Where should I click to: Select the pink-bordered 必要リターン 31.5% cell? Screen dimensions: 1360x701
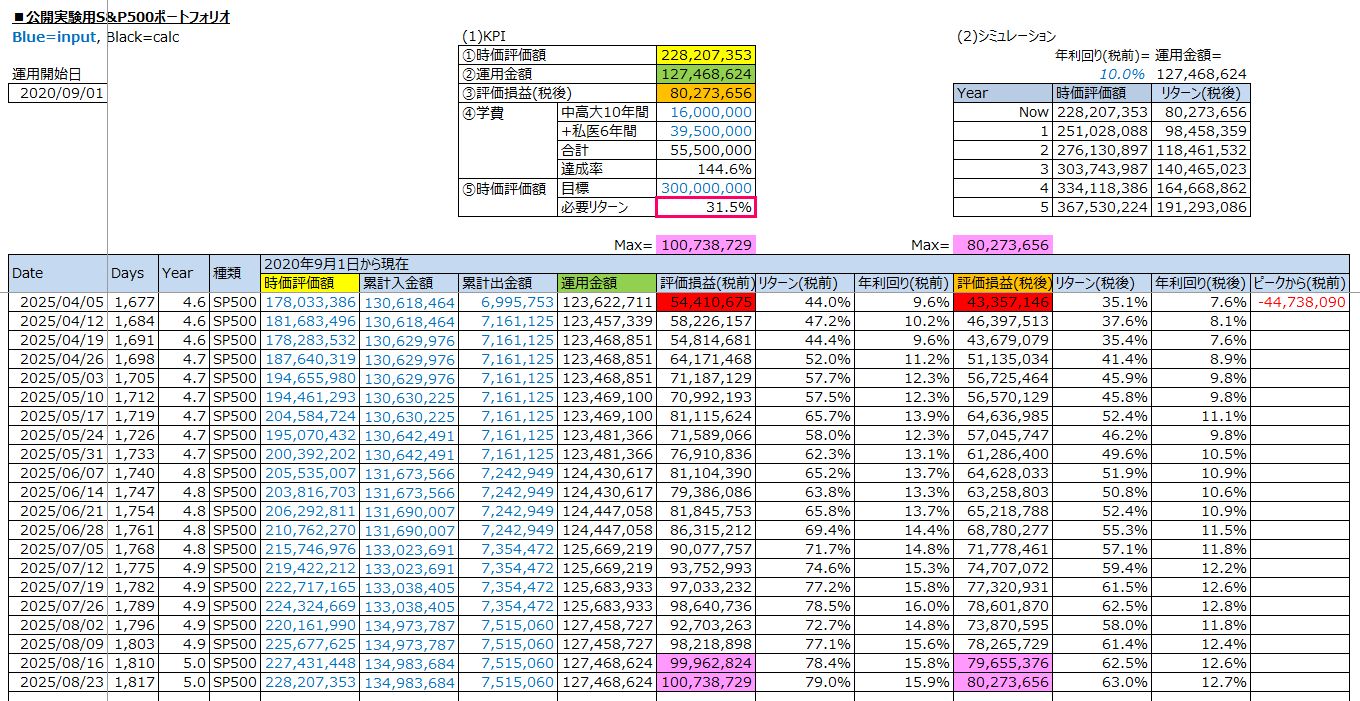(x=706, y=207)
